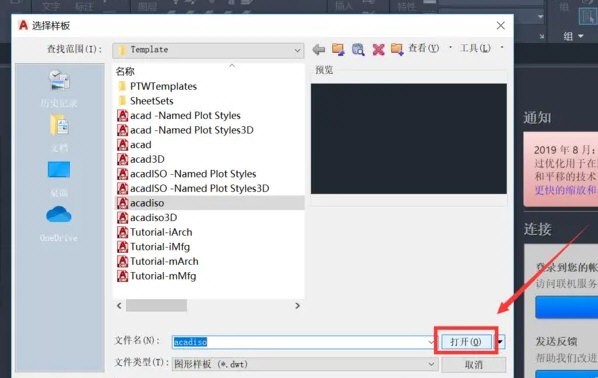The height and width of the screenshot is (378, 598).
Task: Open the 查看(V) menu
Action: click(x=424, y=48)
